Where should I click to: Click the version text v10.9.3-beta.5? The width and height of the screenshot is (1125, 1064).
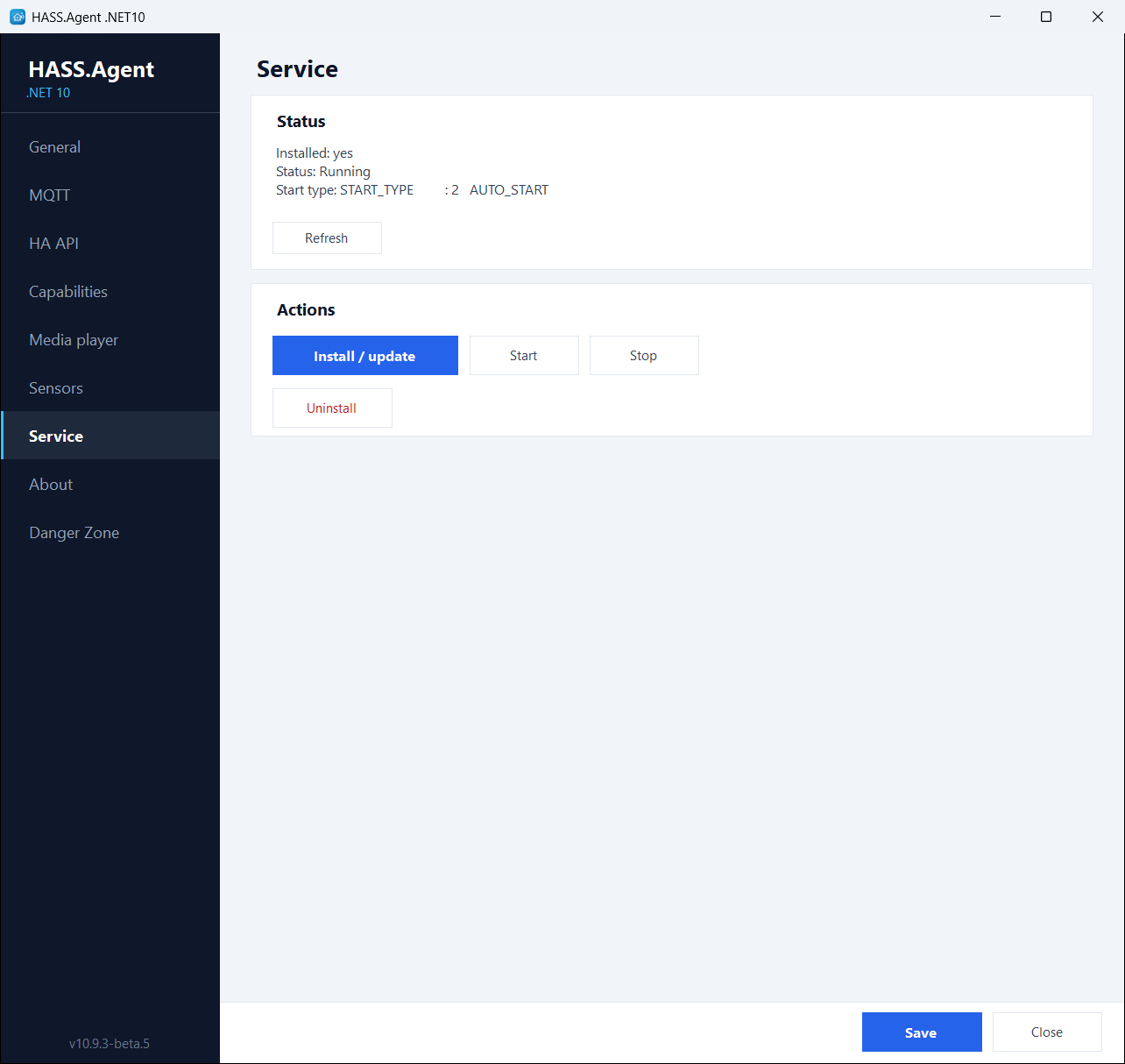click(x=110, y=1044)
